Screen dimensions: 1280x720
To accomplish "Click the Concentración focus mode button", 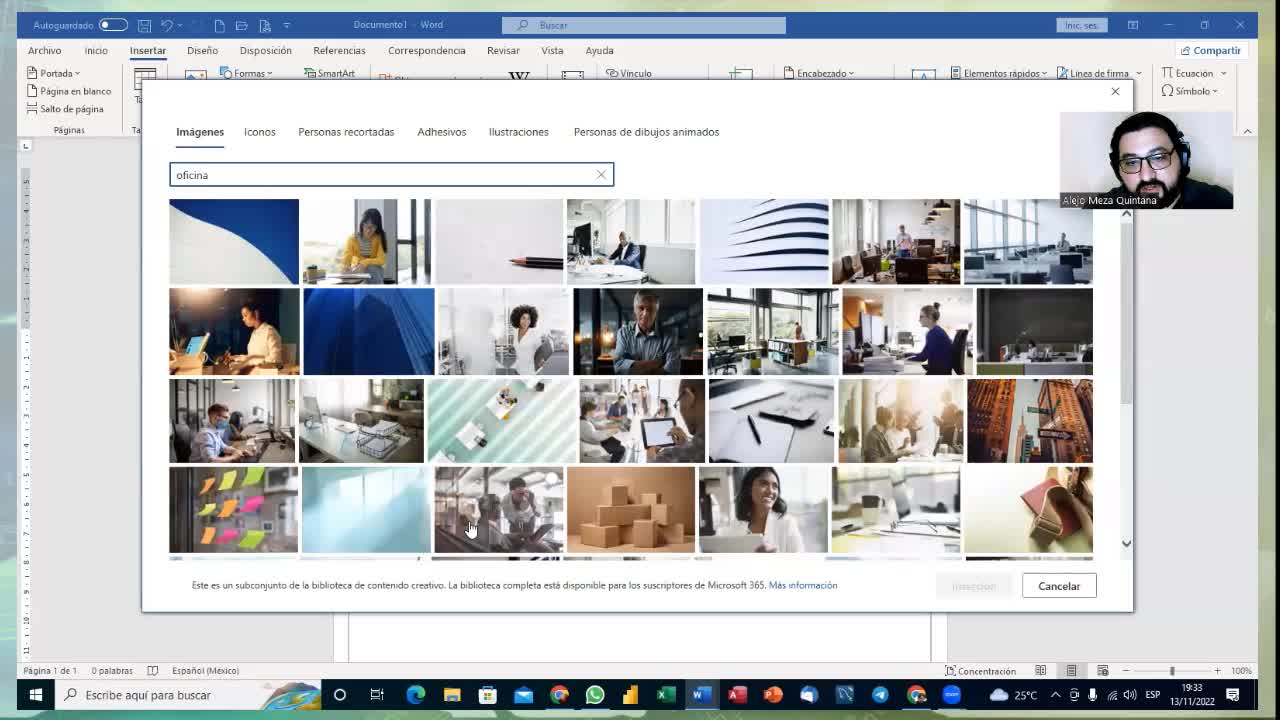I will (980, 671).
